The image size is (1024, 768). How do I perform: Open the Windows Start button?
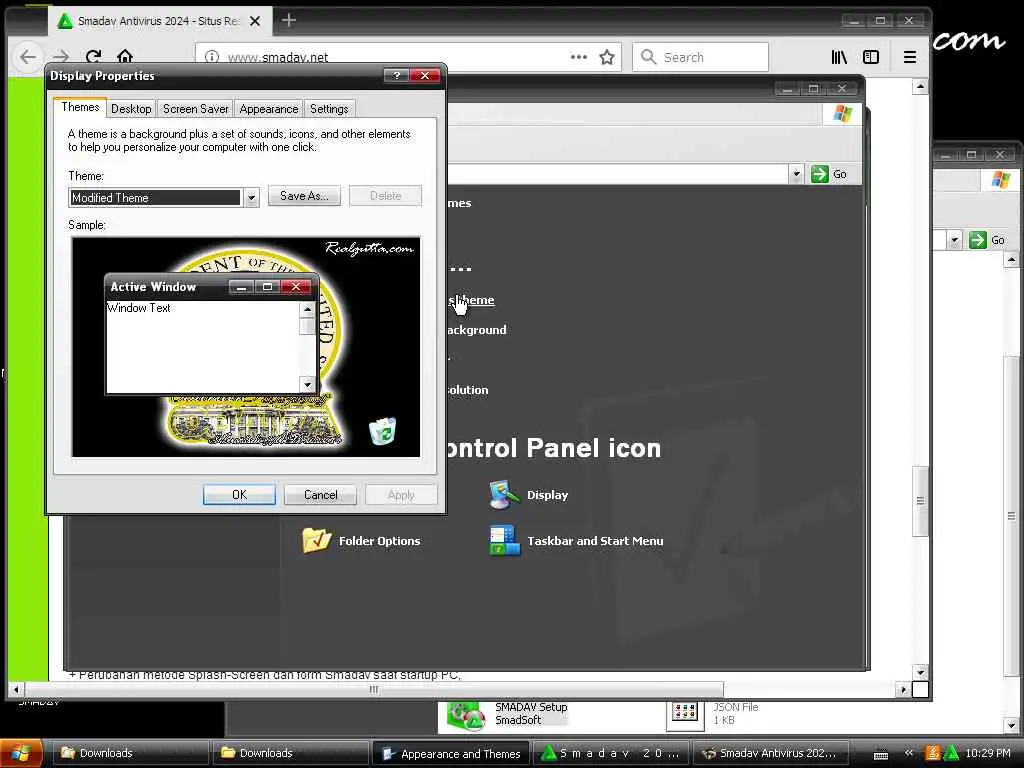[x=21, y=754]
